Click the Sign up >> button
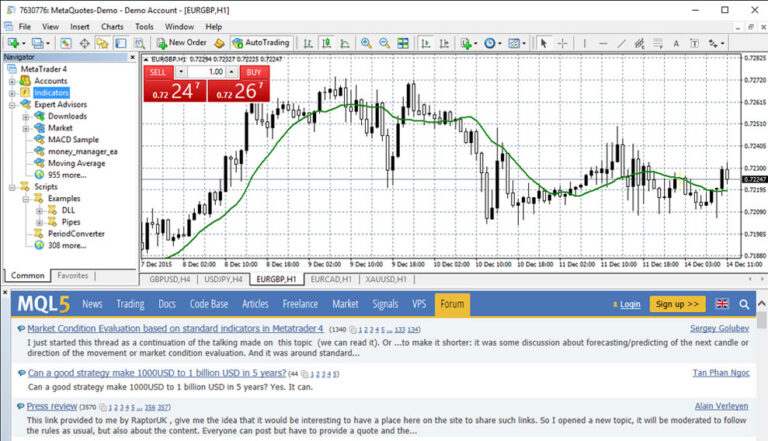Image resolution: width=768 pixels, height=441 pixels. [x=677, y=304]
